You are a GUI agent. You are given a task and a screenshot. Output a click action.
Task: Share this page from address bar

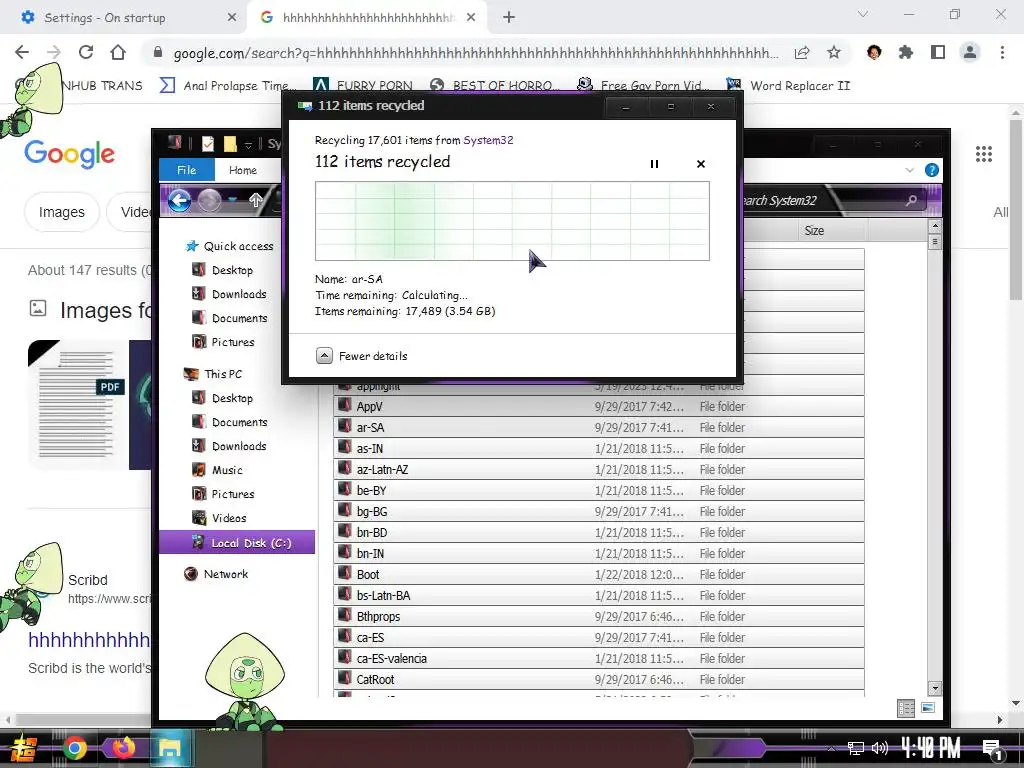(x=802, y=52)
